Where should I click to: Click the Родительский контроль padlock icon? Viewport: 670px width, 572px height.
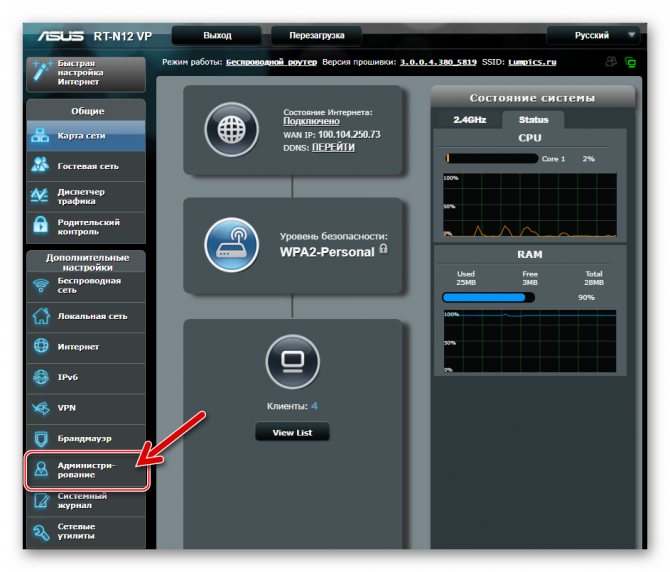[41, 226]
